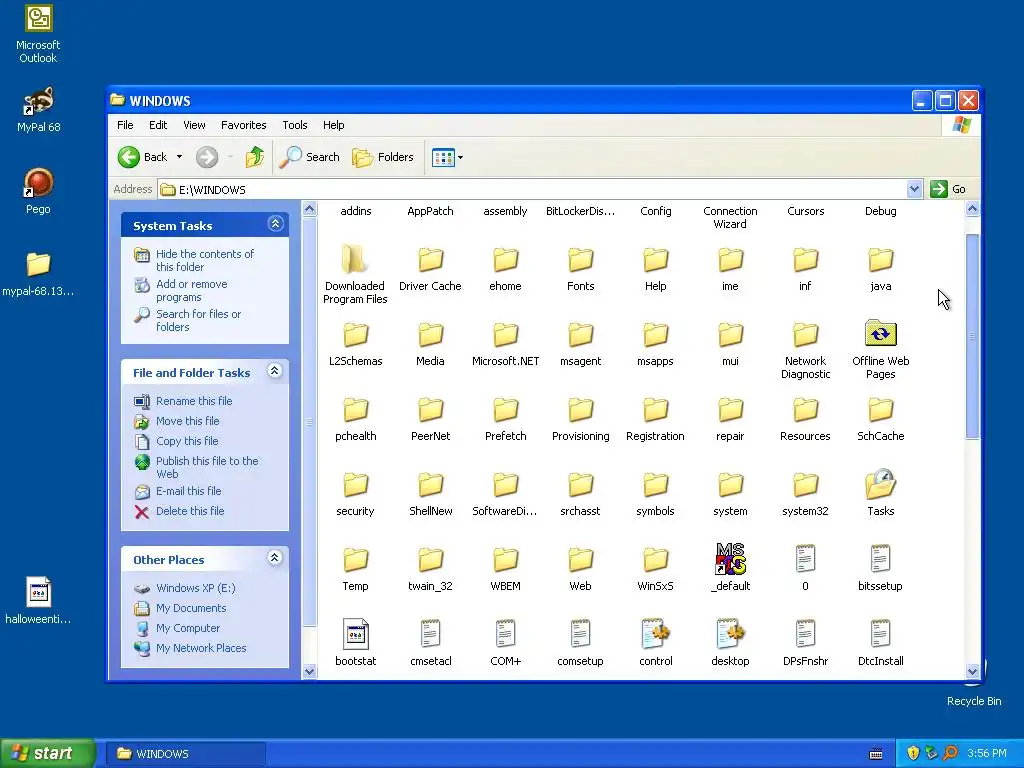Select the control settings file icon
1024x768 pixels.
click(x=656, y=633)
